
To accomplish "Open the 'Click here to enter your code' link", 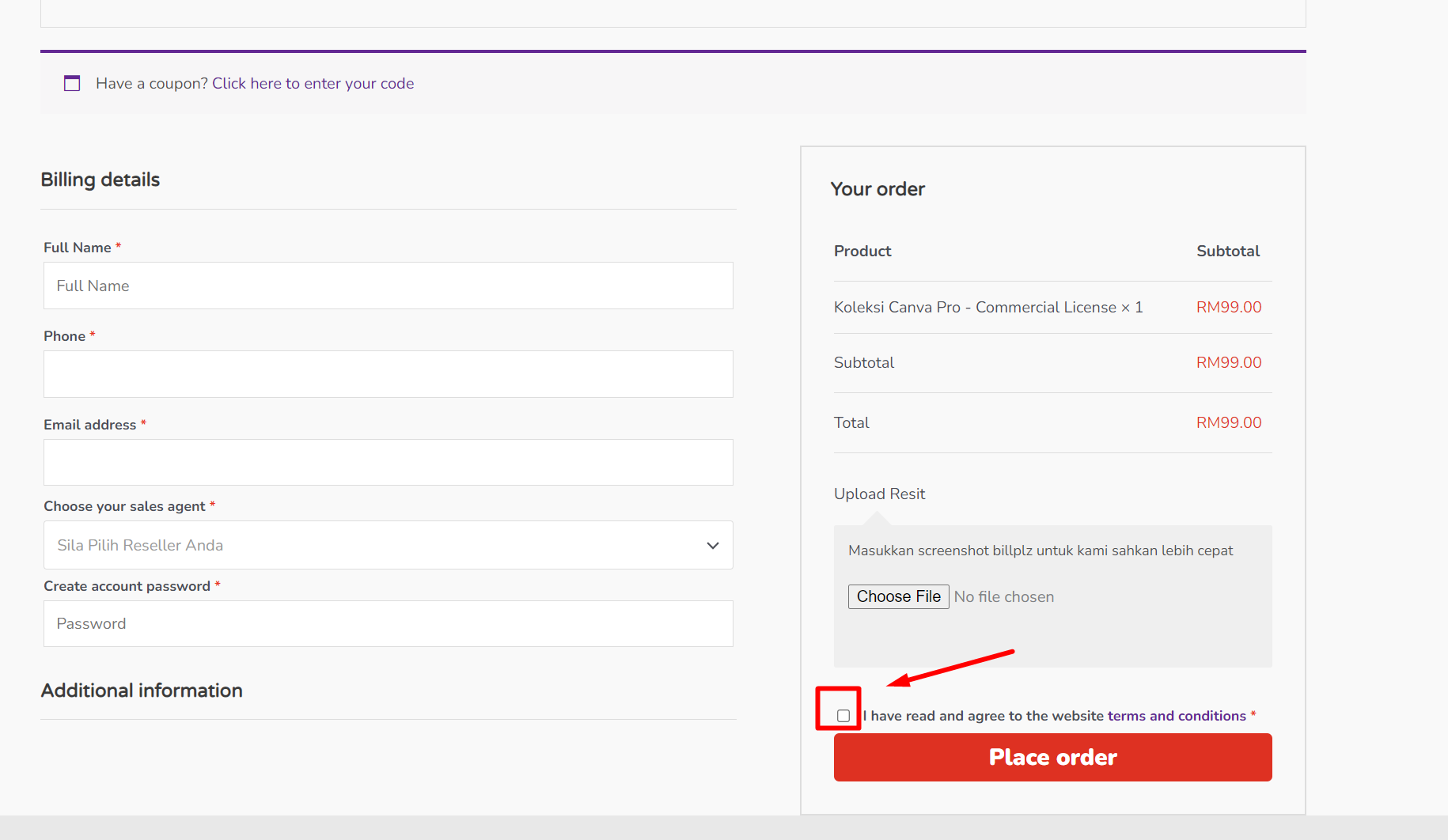I will click(x=313, y=83).
